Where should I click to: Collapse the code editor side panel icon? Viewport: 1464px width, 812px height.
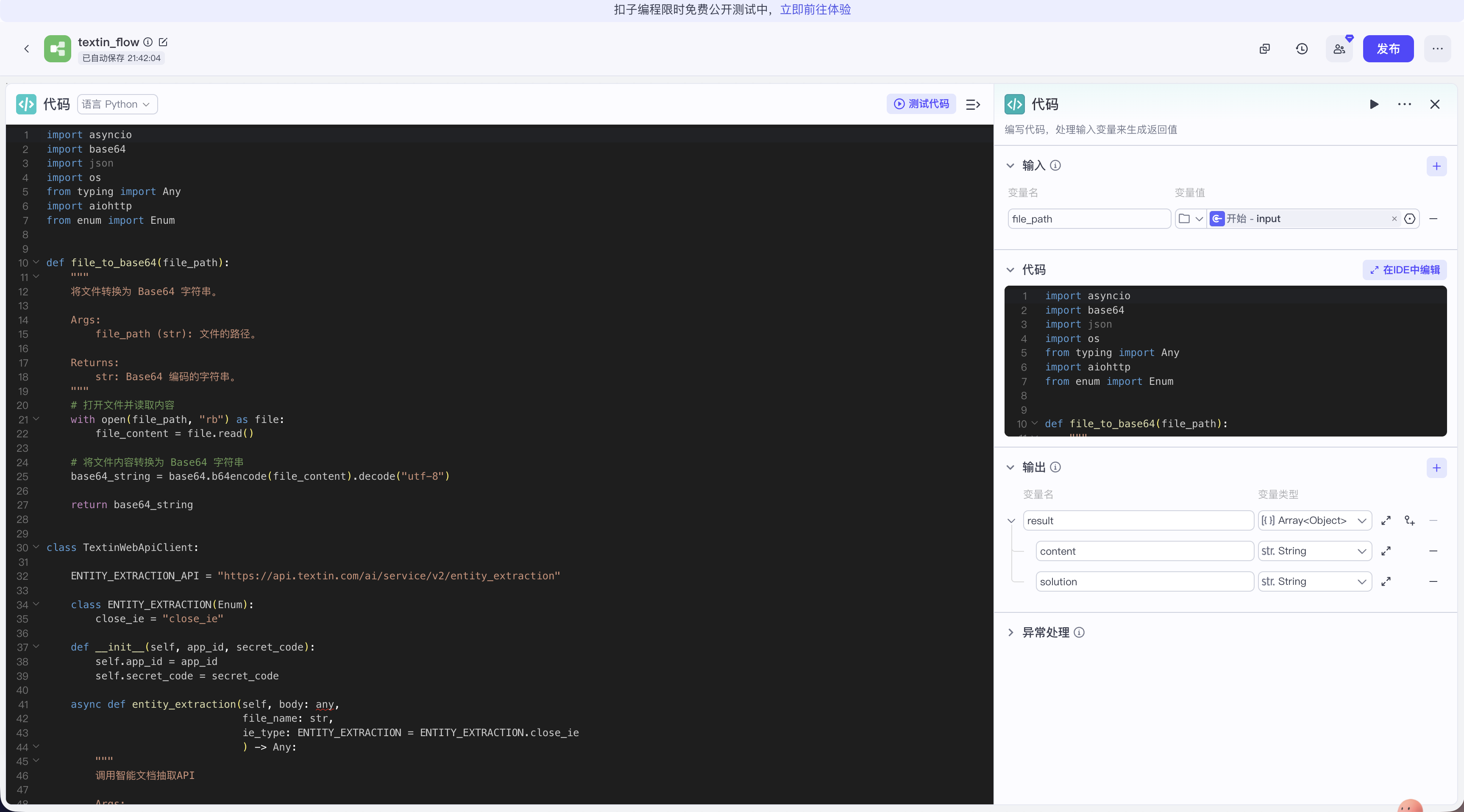click(x=972, y=104)
